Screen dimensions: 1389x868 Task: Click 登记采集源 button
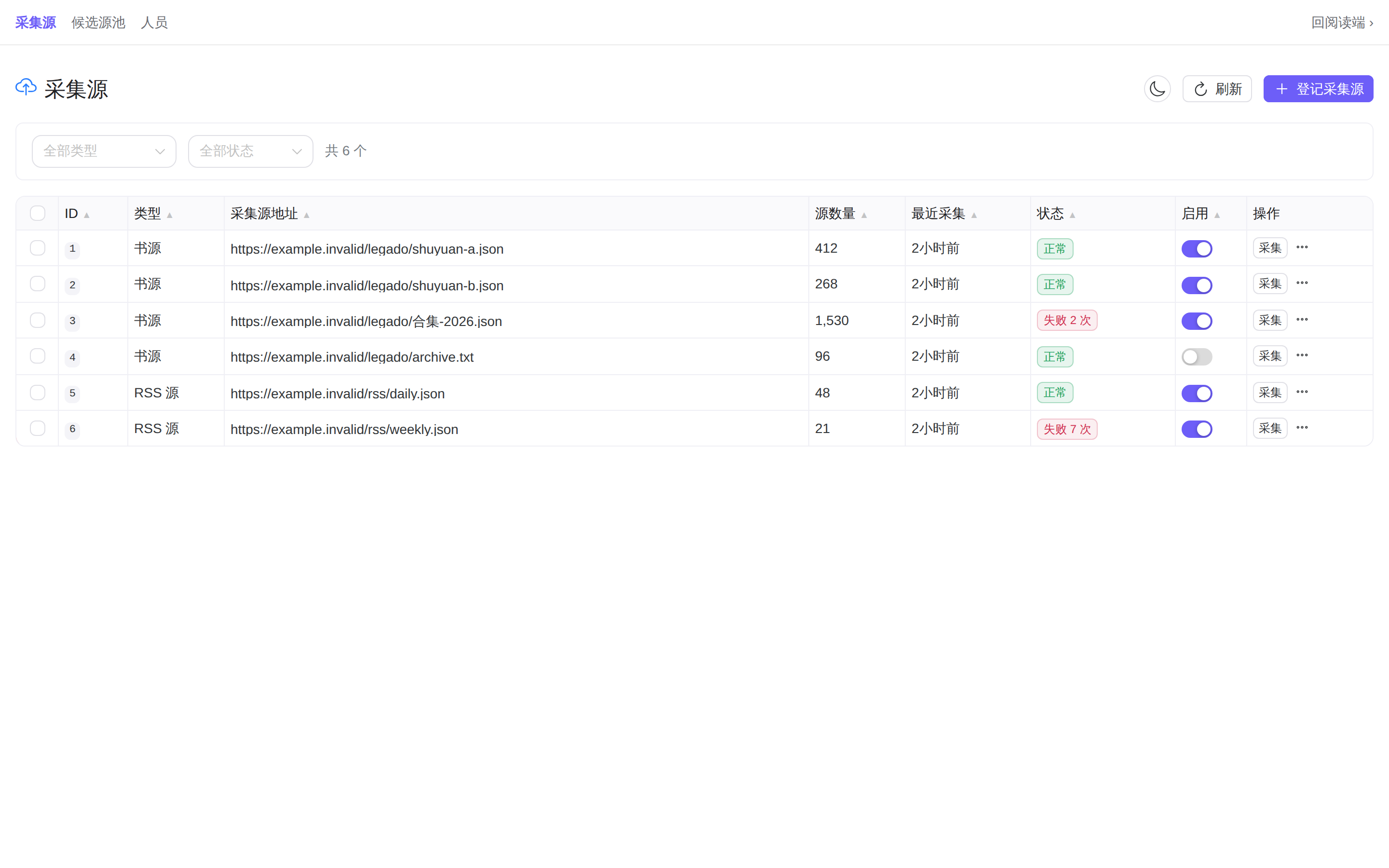pos(1318,89)
